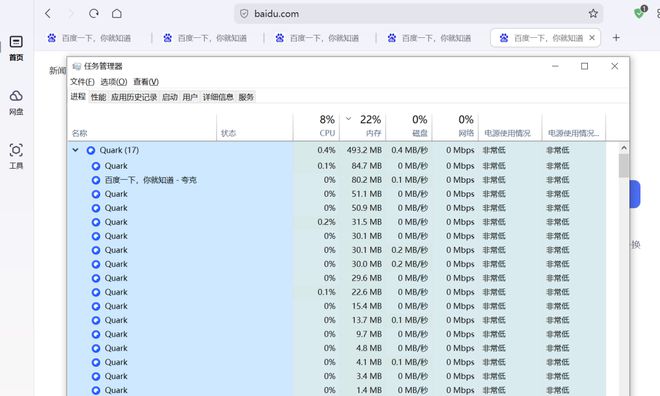Switch to the 用户 tab

coord(190,97)
